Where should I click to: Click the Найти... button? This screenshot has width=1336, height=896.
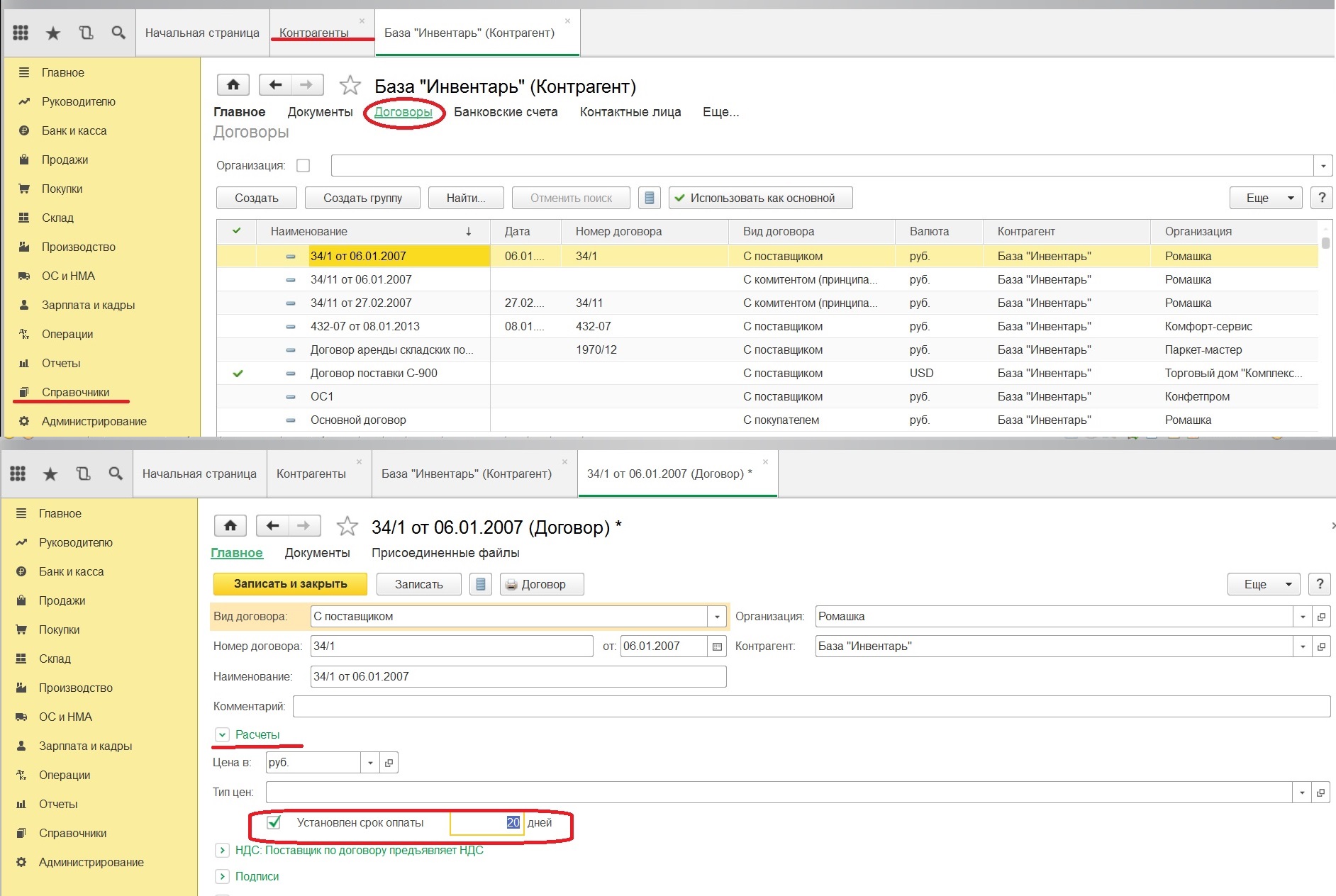click(466, 198)
